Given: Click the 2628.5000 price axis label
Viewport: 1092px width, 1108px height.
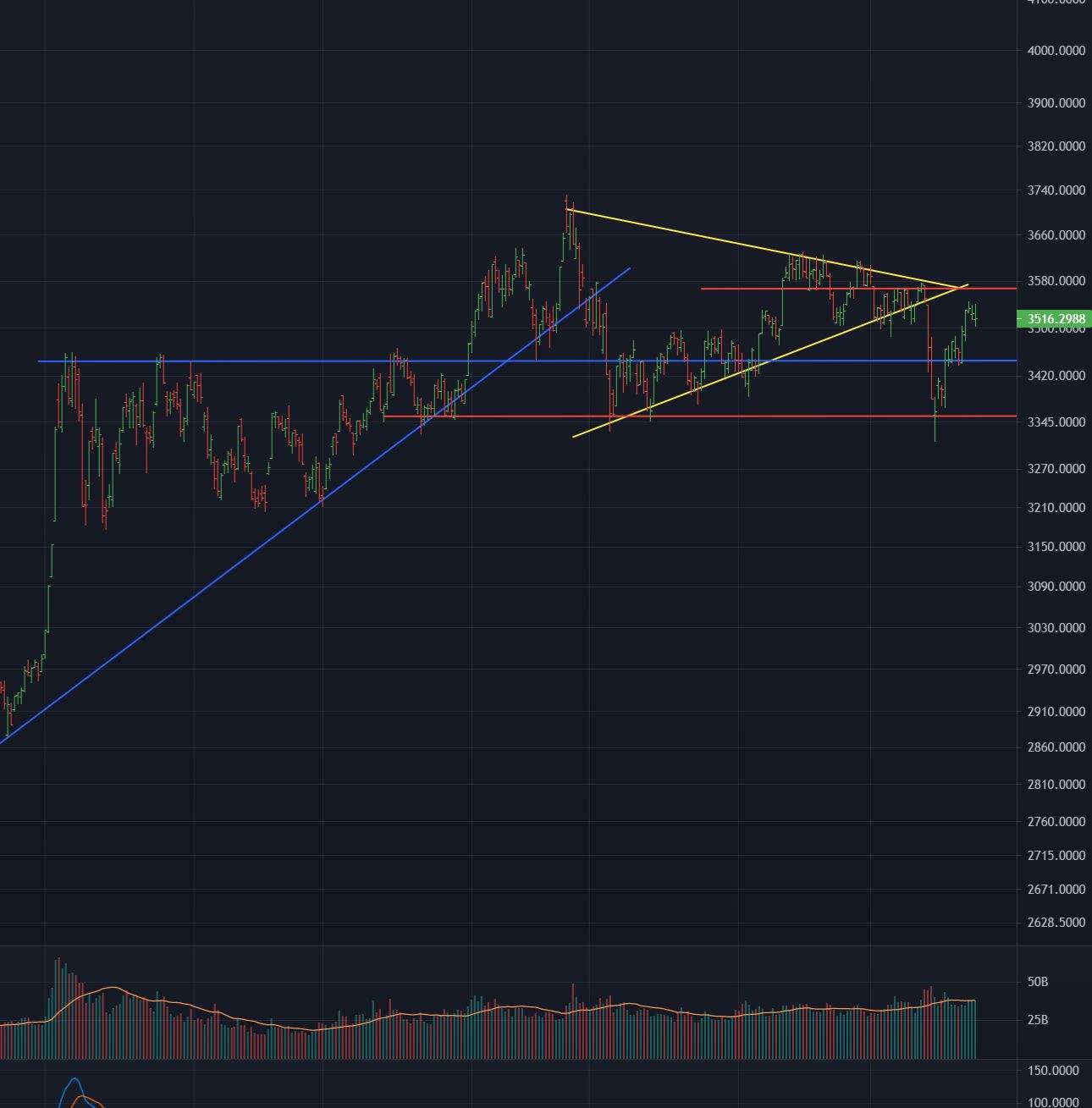Looking at the screenshot, I should point(1056,923).
